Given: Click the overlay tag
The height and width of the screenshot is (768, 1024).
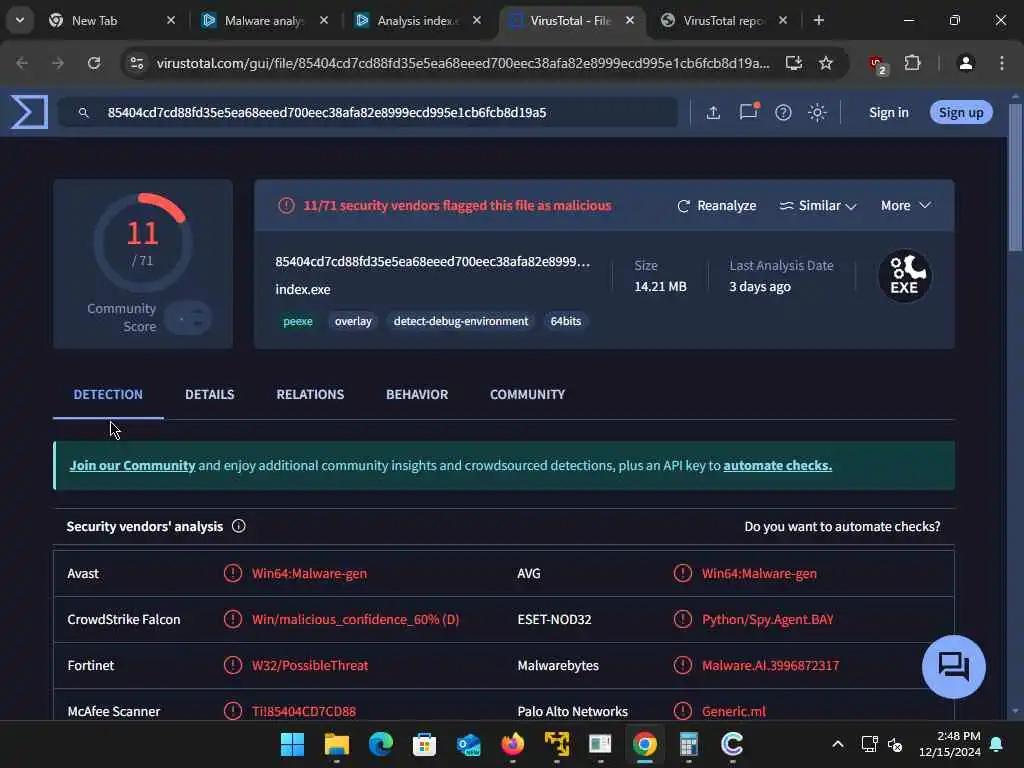Looking at the screenshot, I should tap(353, 321).
